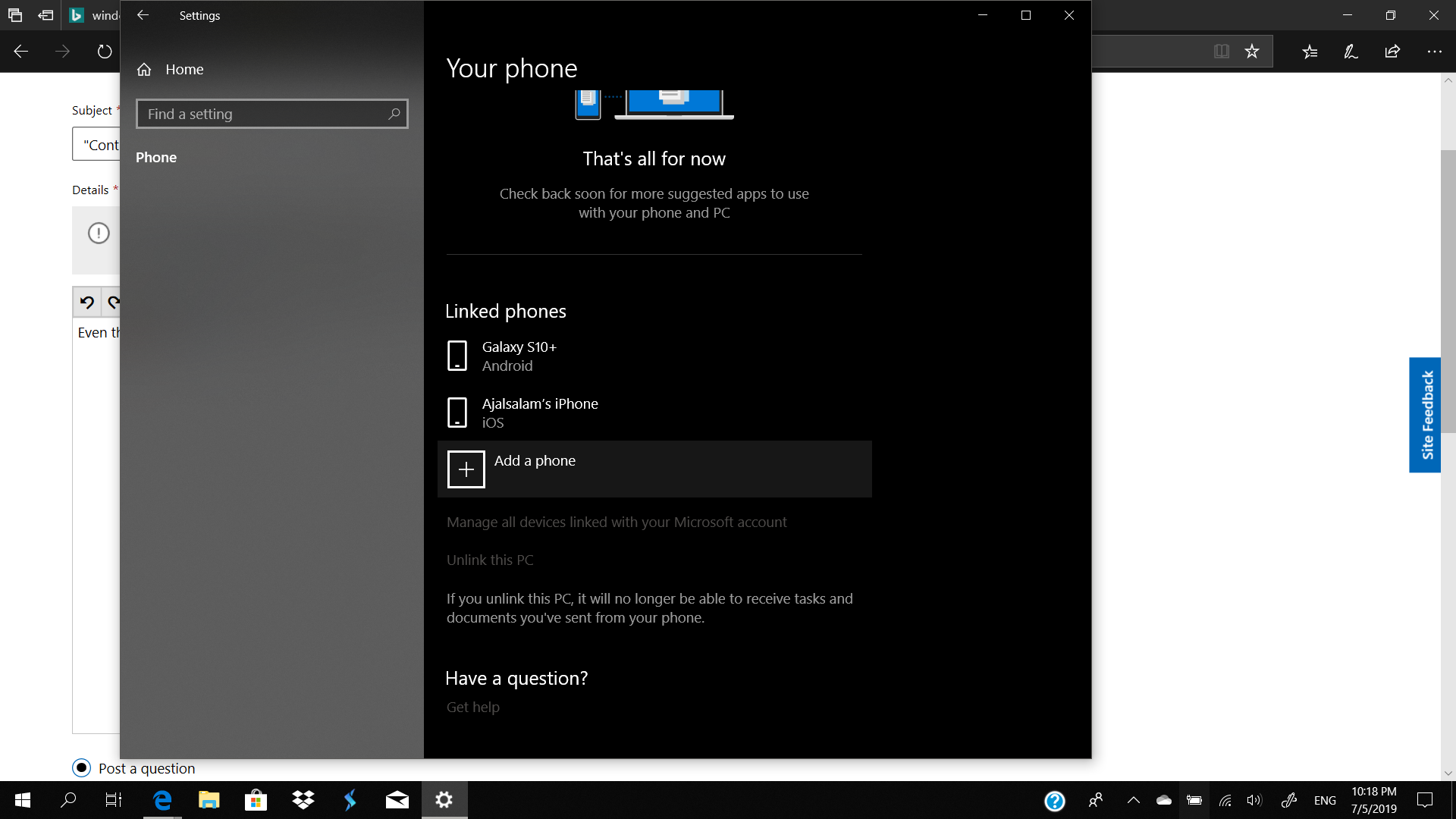1456x819 pixels.
Task: Open Dropbox from taskbar
Action: coord(303,800)
